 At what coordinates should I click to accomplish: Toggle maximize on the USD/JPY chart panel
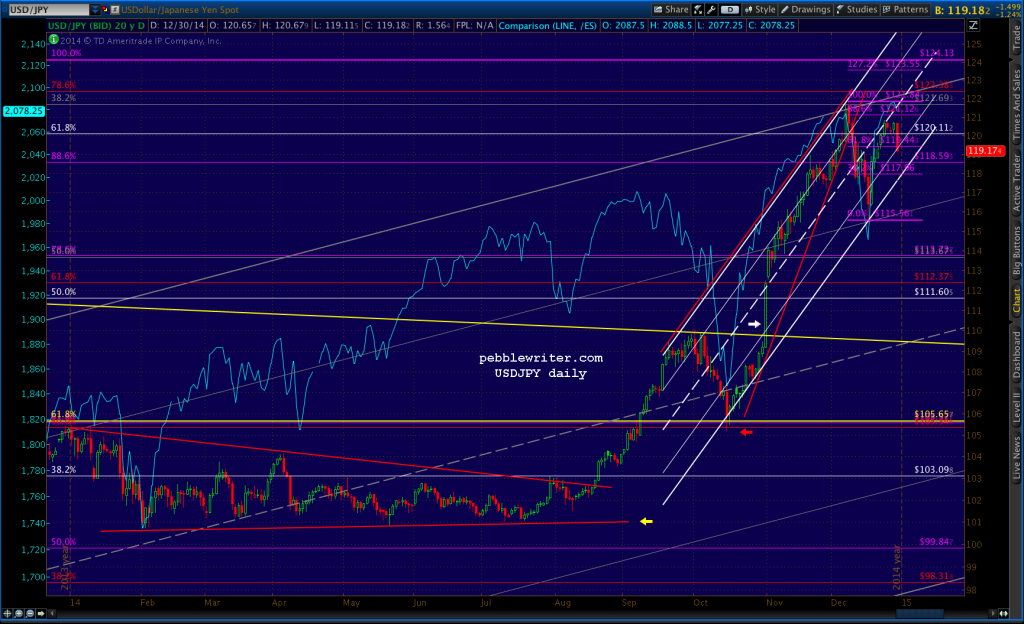pyautogui.click(x=6, y=8)
